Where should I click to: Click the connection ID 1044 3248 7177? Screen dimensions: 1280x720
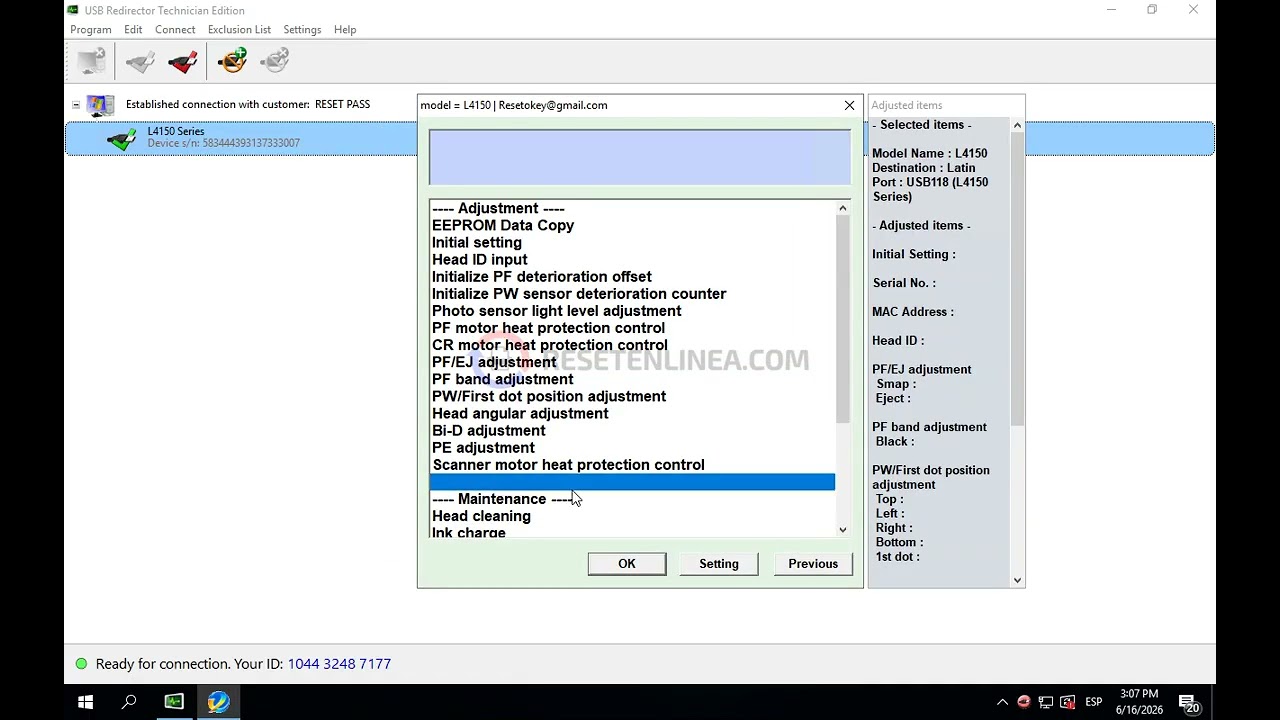point(339,664)
